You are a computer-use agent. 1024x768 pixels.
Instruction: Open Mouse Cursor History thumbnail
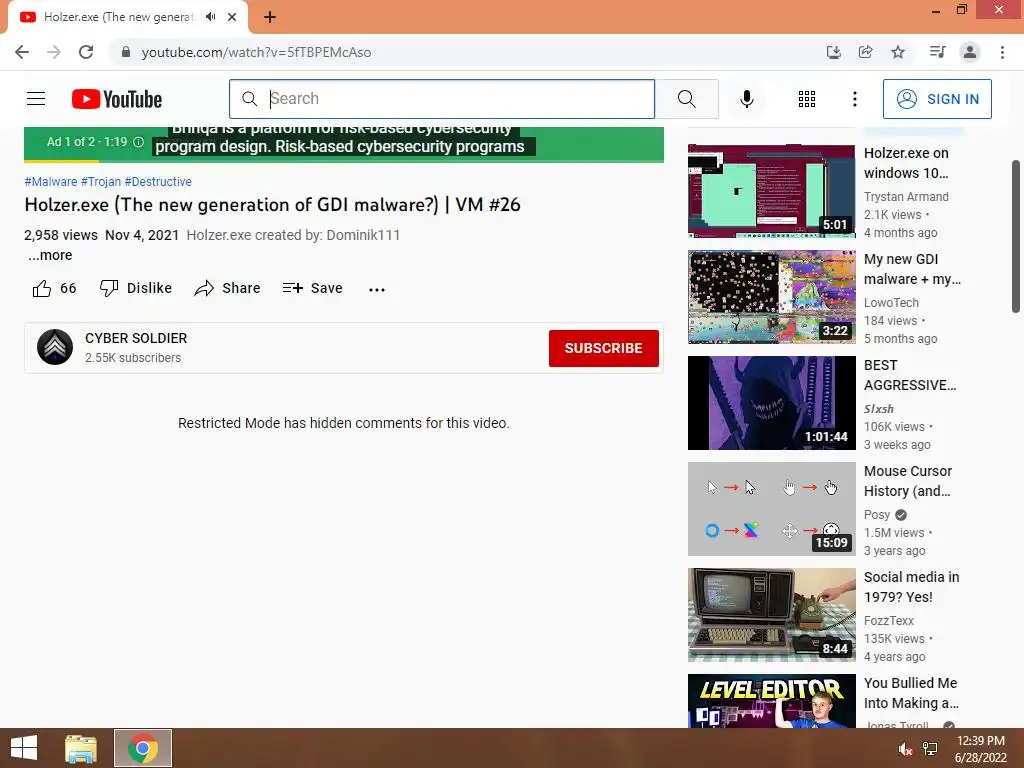click(771, 509)
